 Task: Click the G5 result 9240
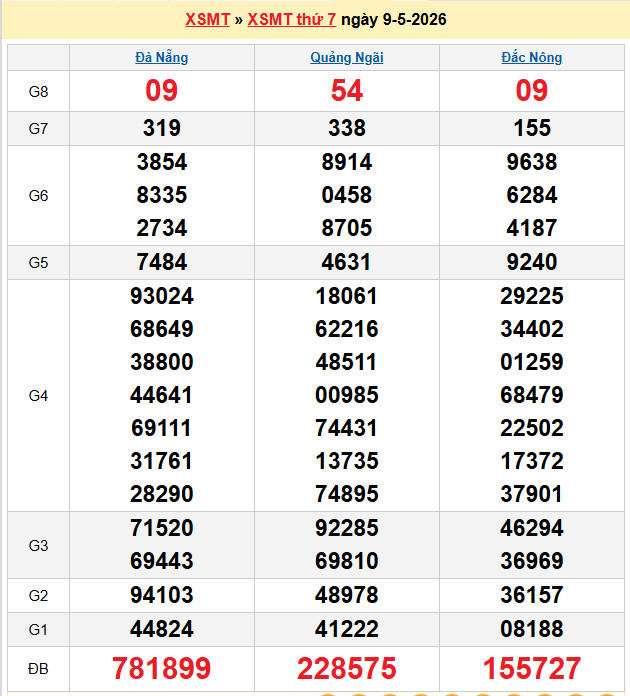click(x=532, y=262)
